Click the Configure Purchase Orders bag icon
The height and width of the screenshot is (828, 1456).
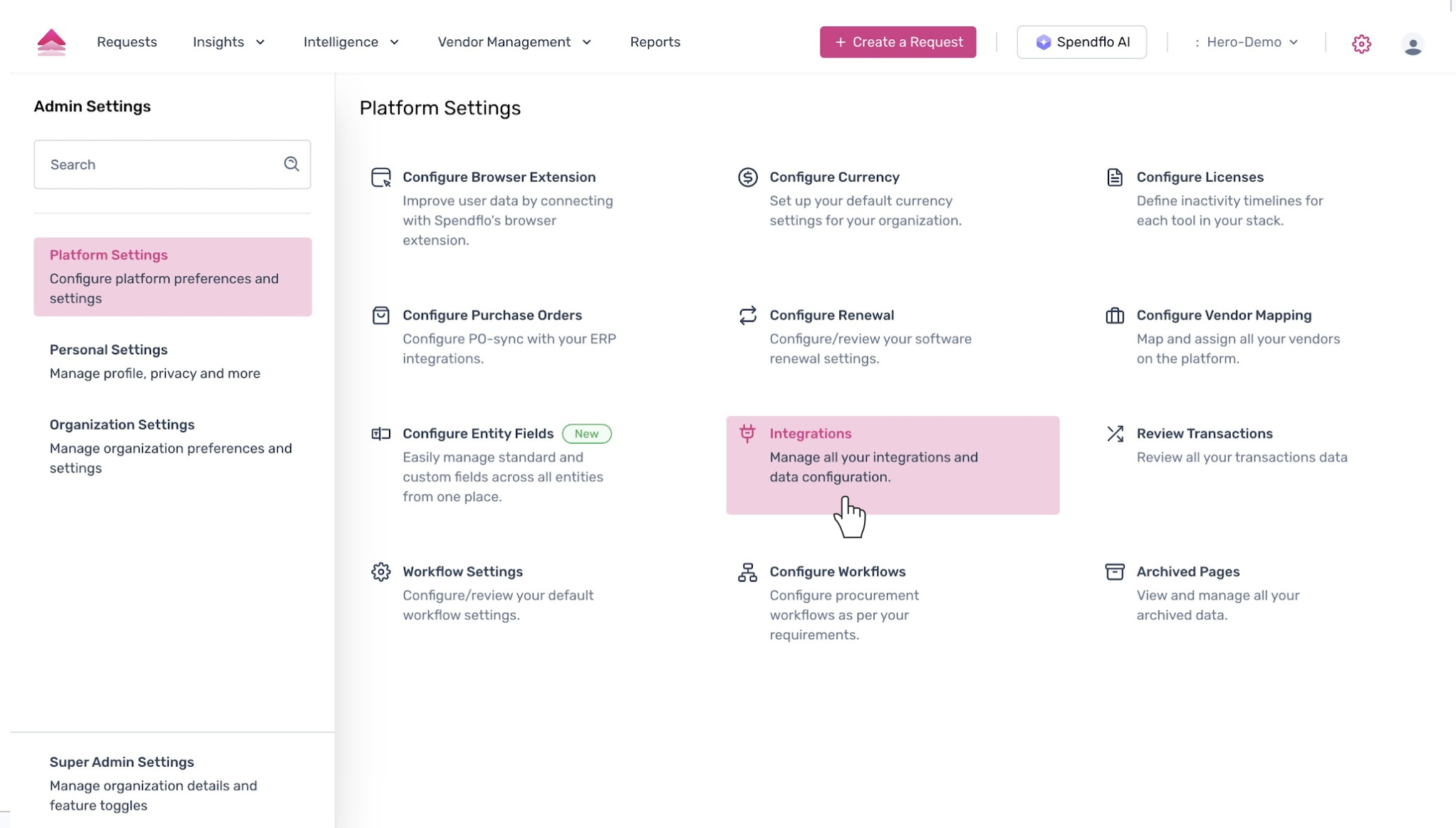coord(381,316)
